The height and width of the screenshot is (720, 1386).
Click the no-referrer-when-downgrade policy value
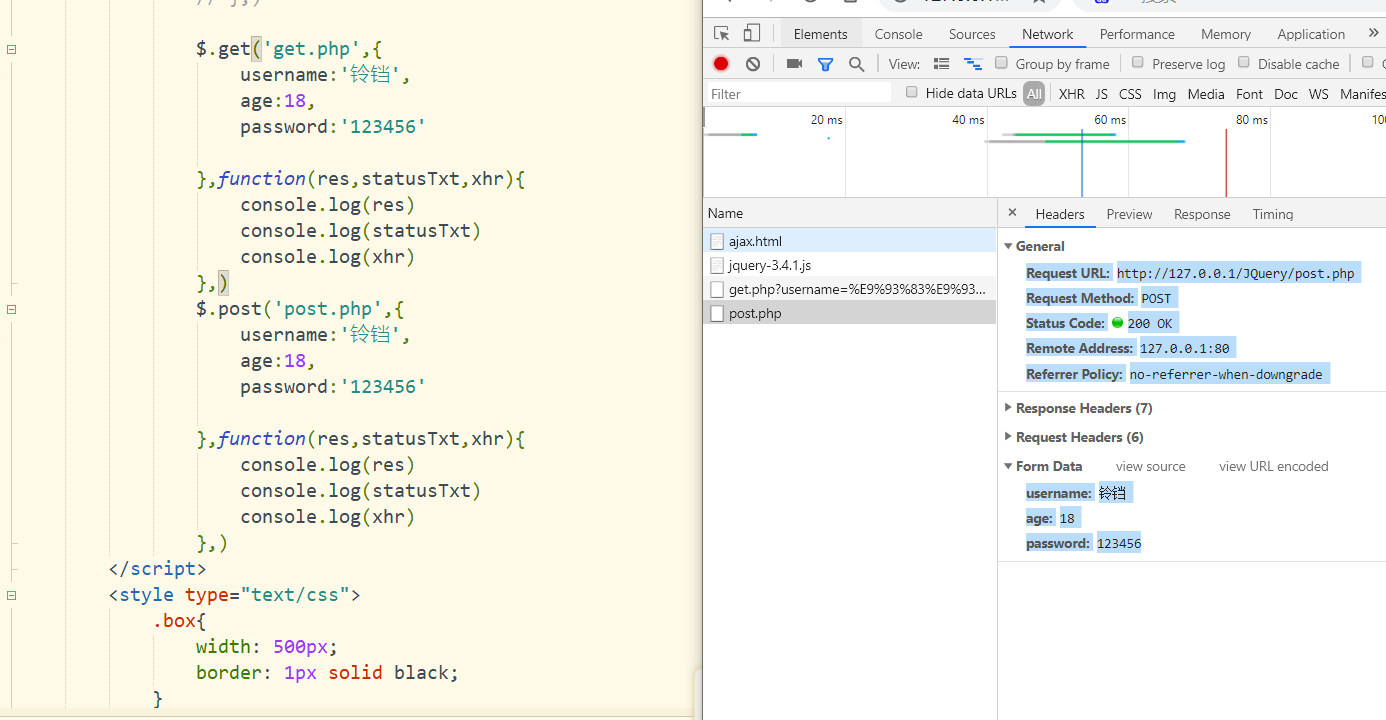click(x=1226, y=374)
